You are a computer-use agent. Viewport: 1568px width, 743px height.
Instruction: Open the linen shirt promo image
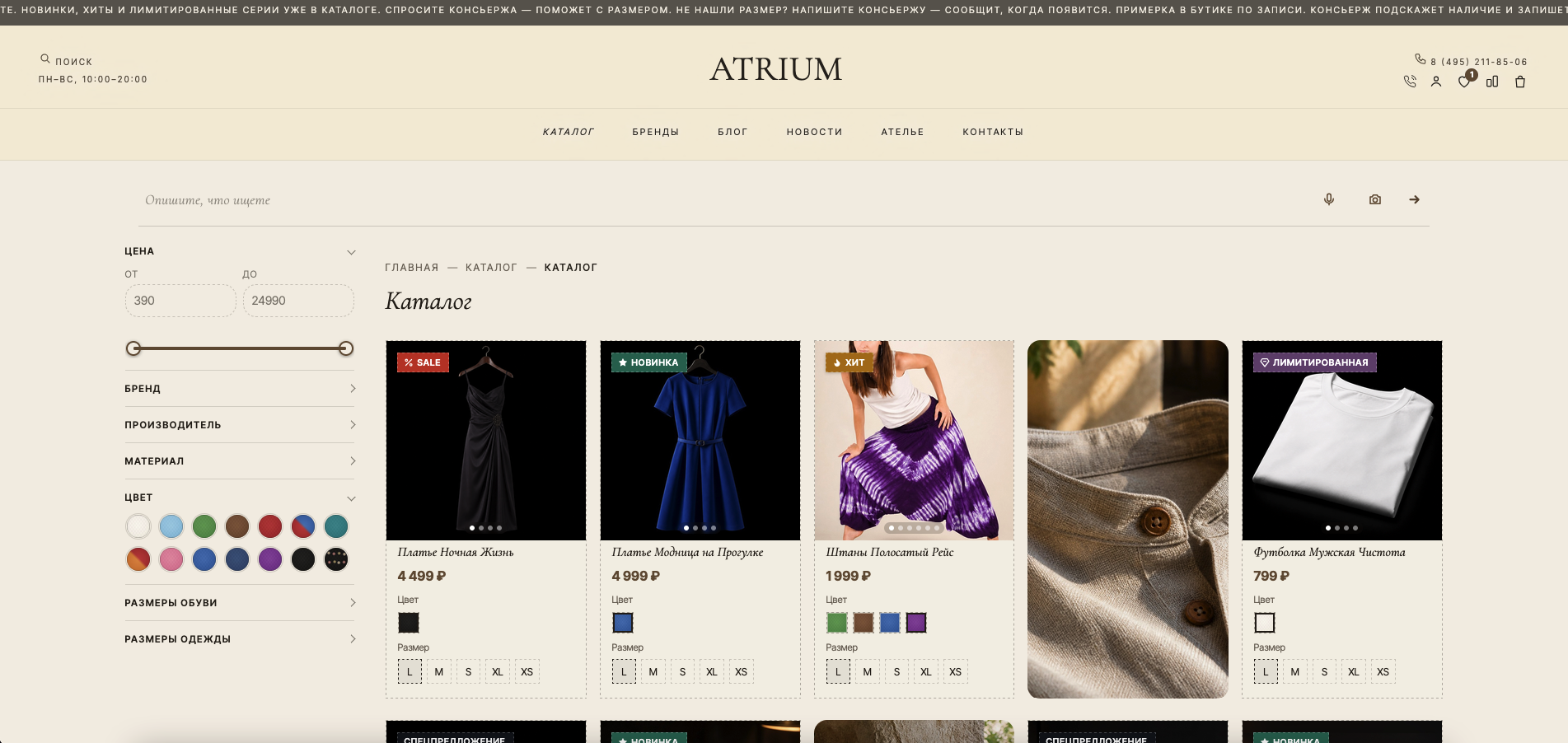(x=1128, y=519)
